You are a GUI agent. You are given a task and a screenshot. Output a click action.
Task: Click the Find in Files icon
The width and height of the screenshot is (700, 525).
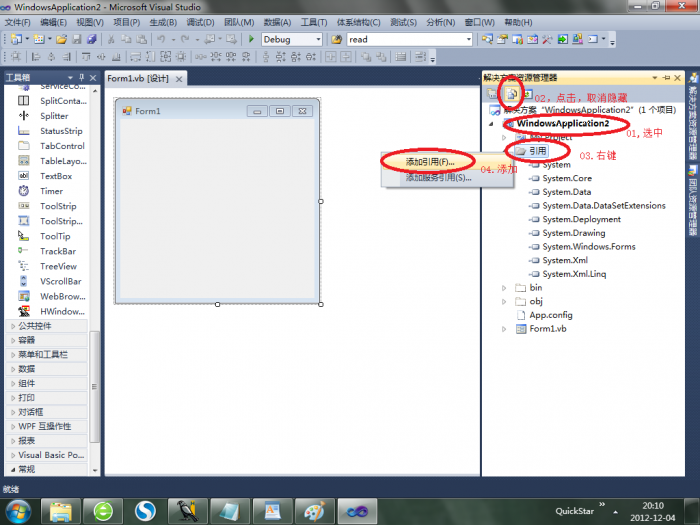click(x=337, y=39)
